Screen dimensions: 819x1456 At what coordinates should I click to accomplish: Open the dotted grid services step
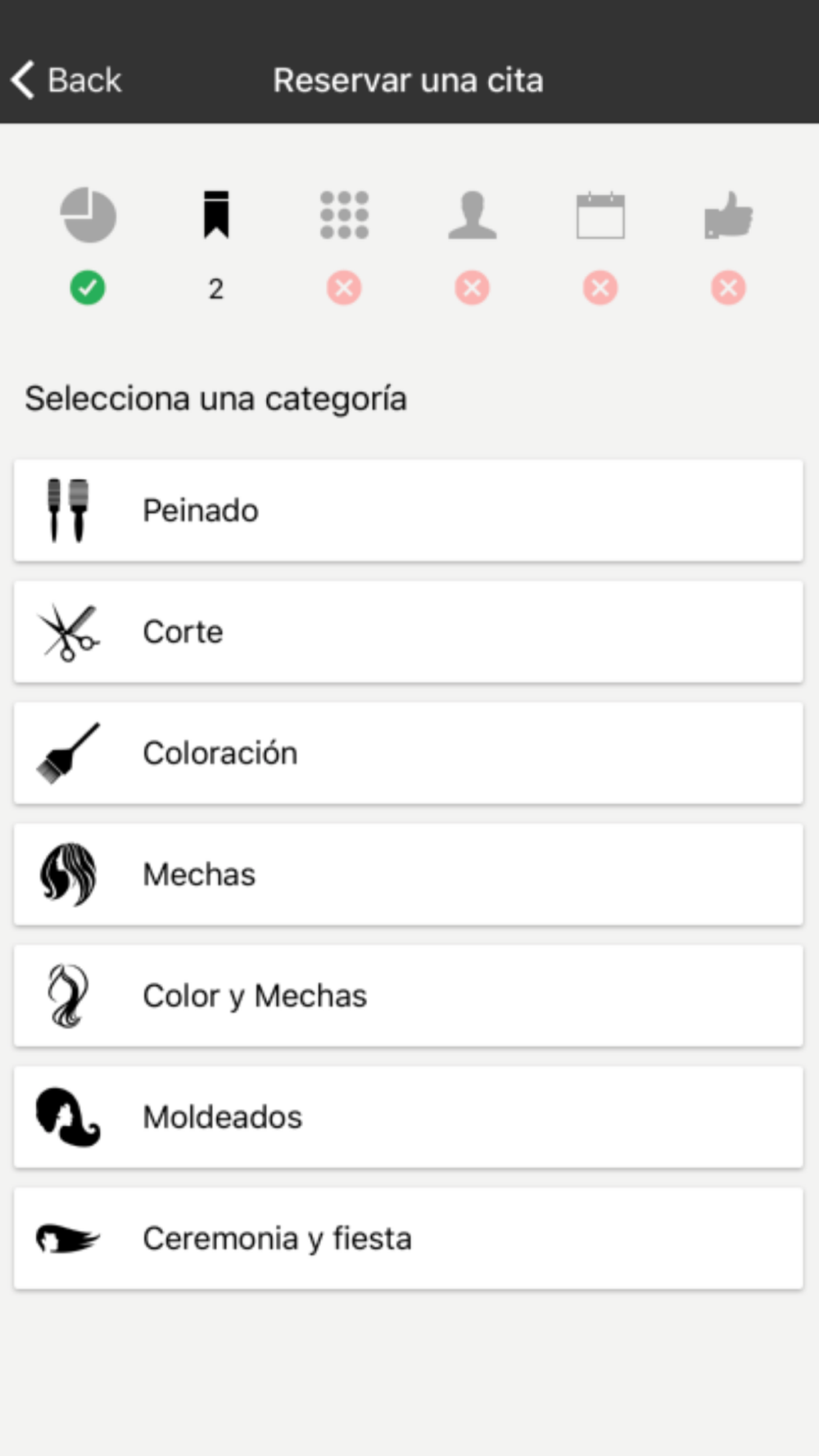344,215
